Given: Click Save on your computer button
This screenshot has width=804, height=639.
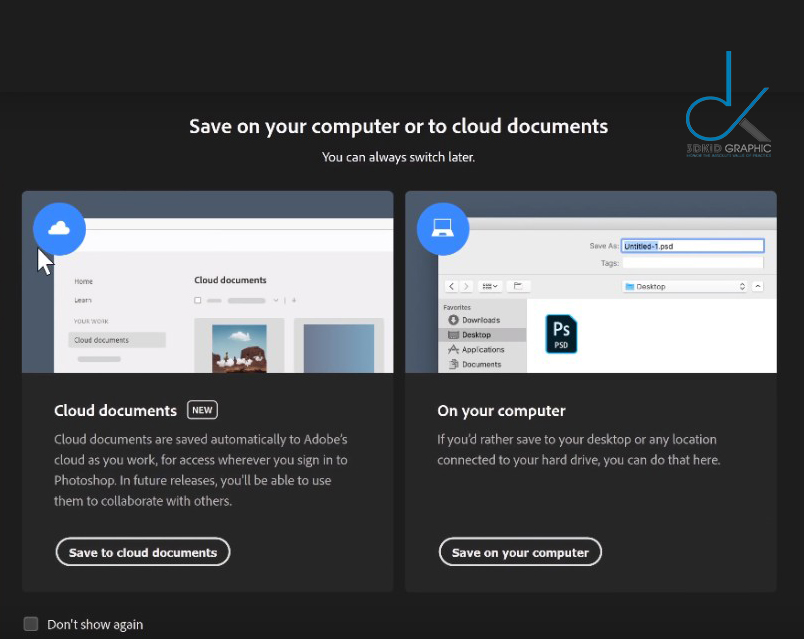Looking at the screenshot, I should click(520, 552).
